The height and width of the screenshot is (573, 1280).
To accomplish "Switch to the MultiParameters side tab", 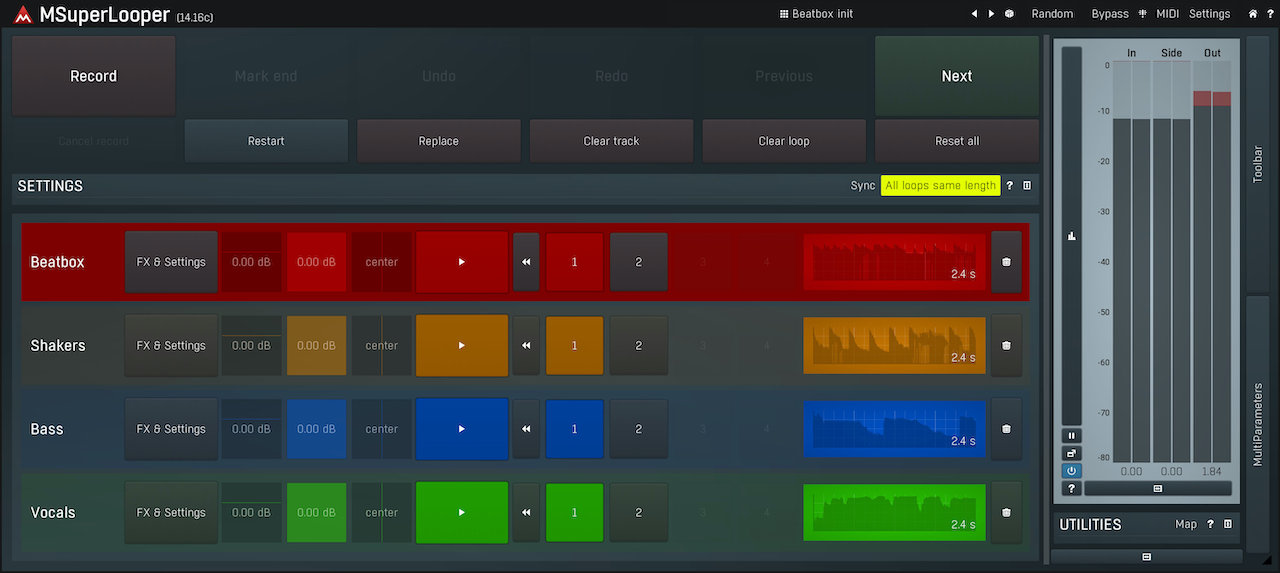I will click(x=1257, y=424).
